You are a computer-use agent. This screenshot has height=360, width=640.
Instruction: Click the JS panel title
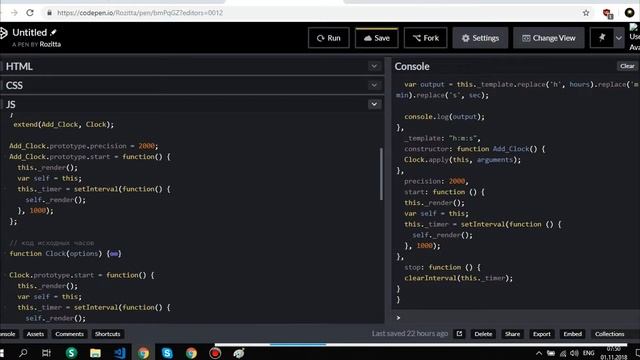point(11,104)
